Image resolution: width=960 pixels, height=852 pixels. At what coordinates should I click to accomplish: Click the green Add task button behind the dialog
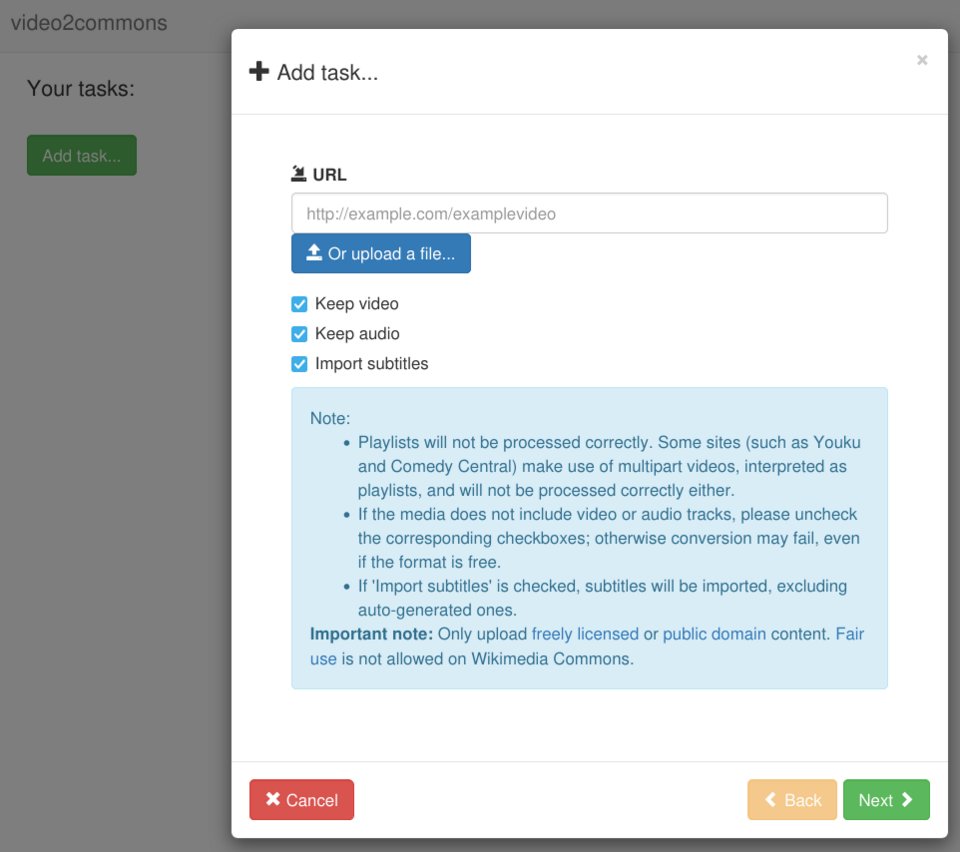[81, 155]
